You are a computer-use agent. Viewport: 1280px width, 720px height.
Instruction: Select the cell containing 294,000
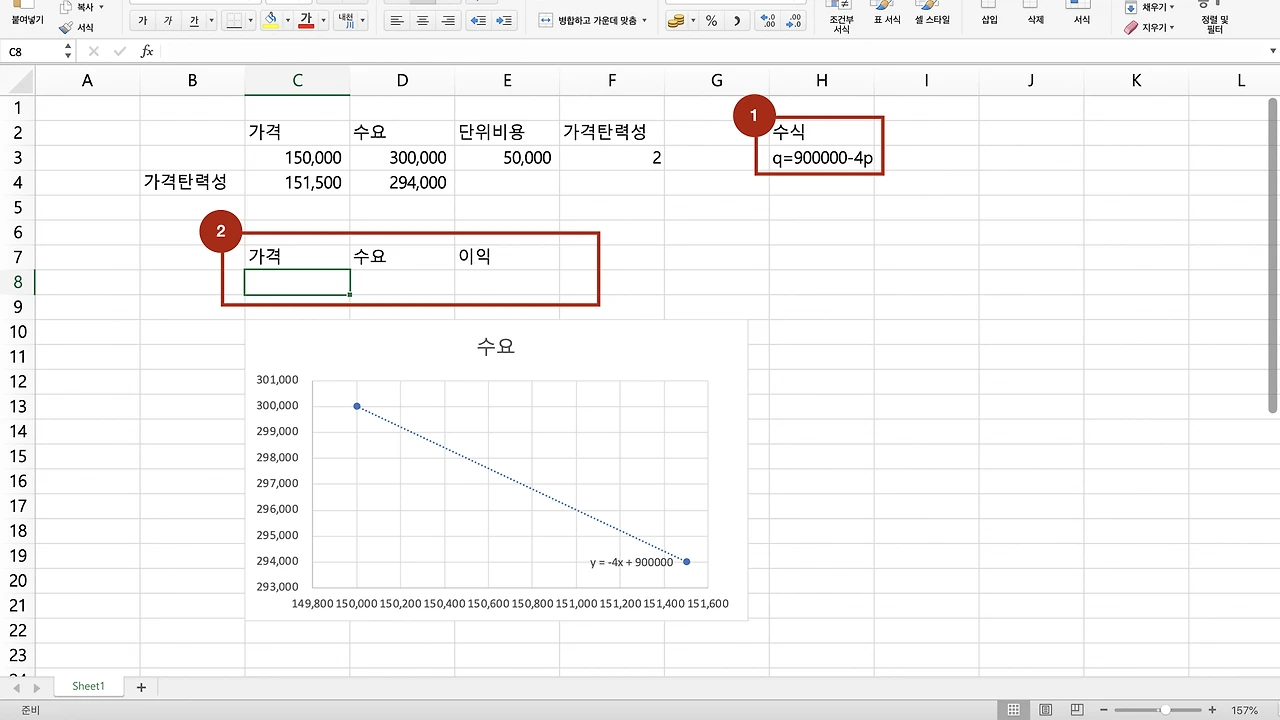402,183
